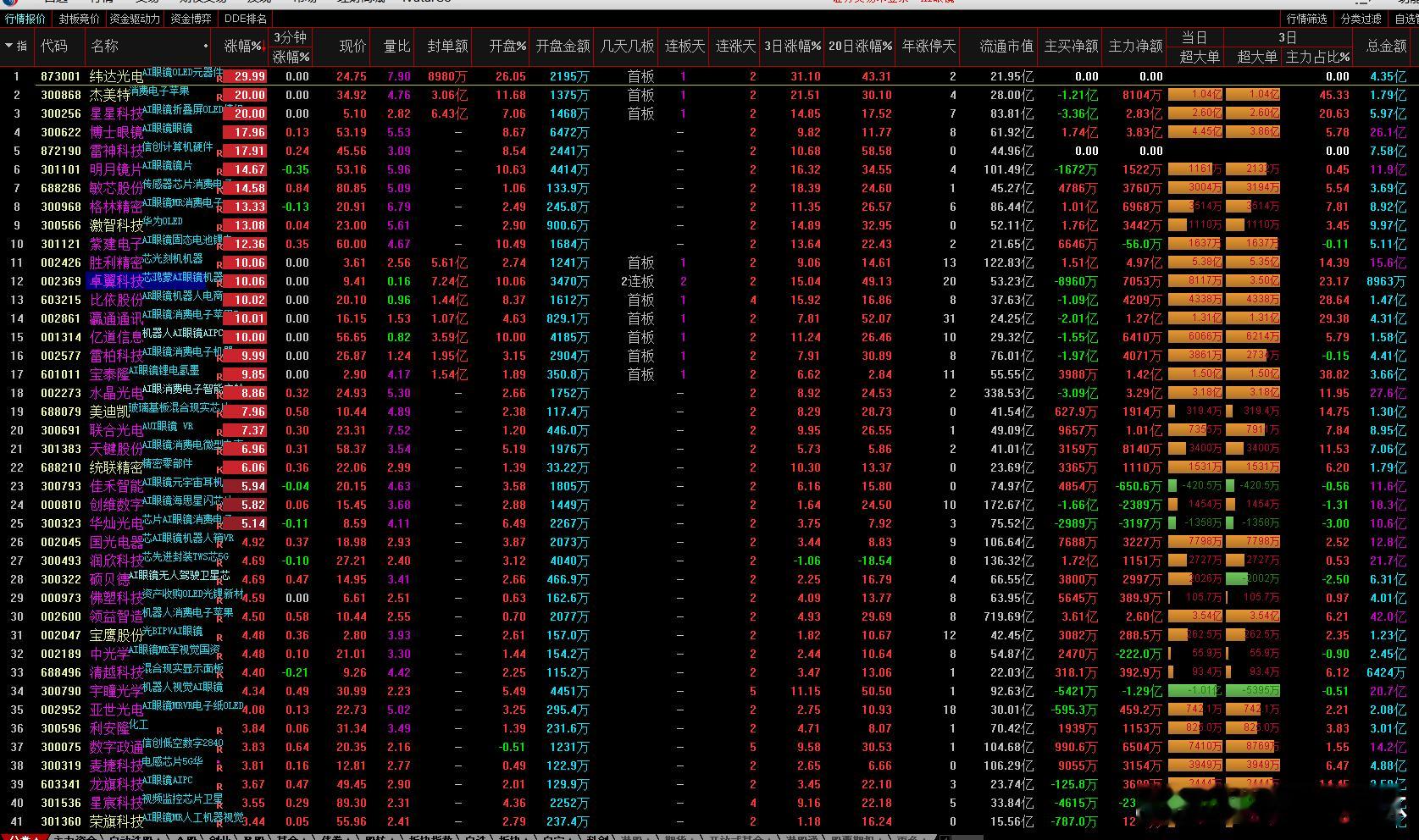Select stock name 亿道信息
This screenshot has height=840, width=1419.
pos(117,337)
